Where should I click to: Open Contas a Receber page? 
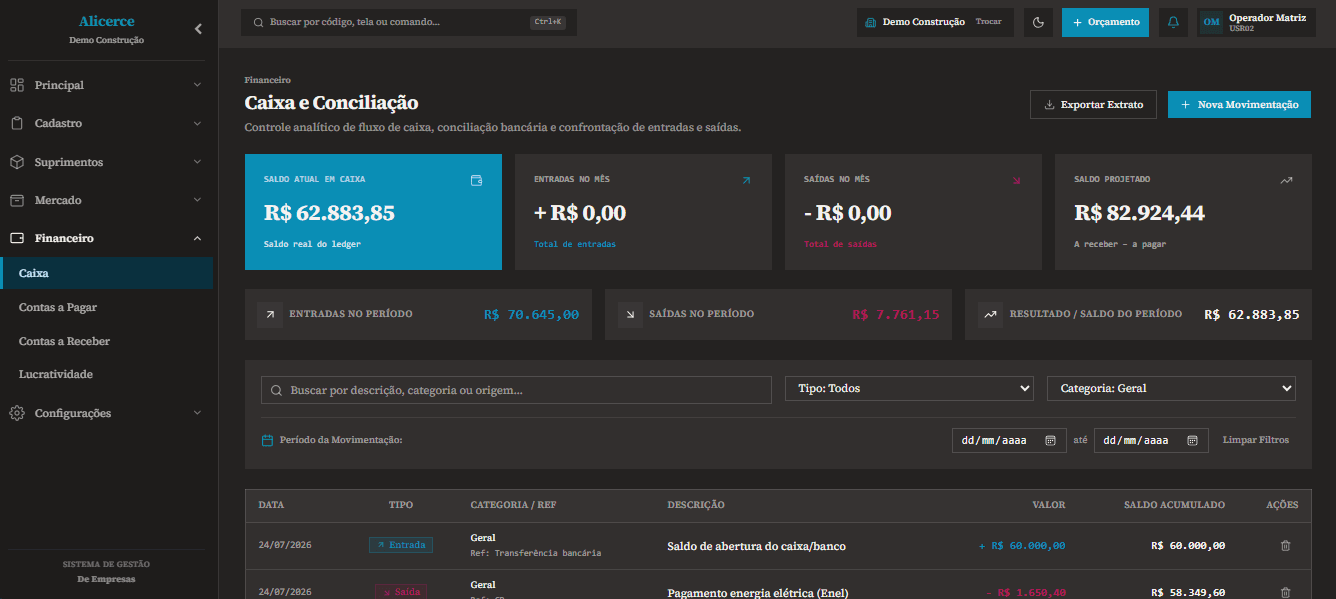(64, 341)
